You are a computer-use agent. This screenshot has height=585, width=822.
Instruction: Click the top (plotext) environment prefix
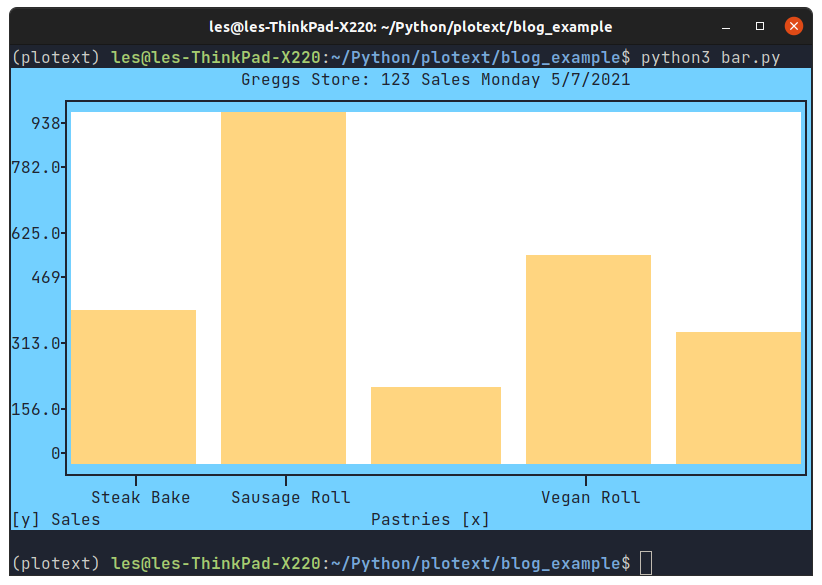pyautogui.click(x=56, y=58)
